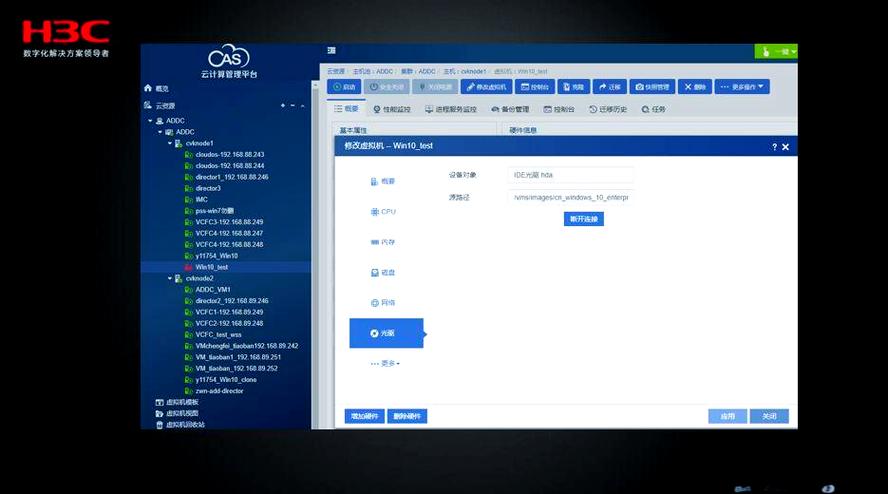Viewport: 888px width, 494px height.
Task: Switch to the 性能监控 tab
Action: click(x=393, y=109)
